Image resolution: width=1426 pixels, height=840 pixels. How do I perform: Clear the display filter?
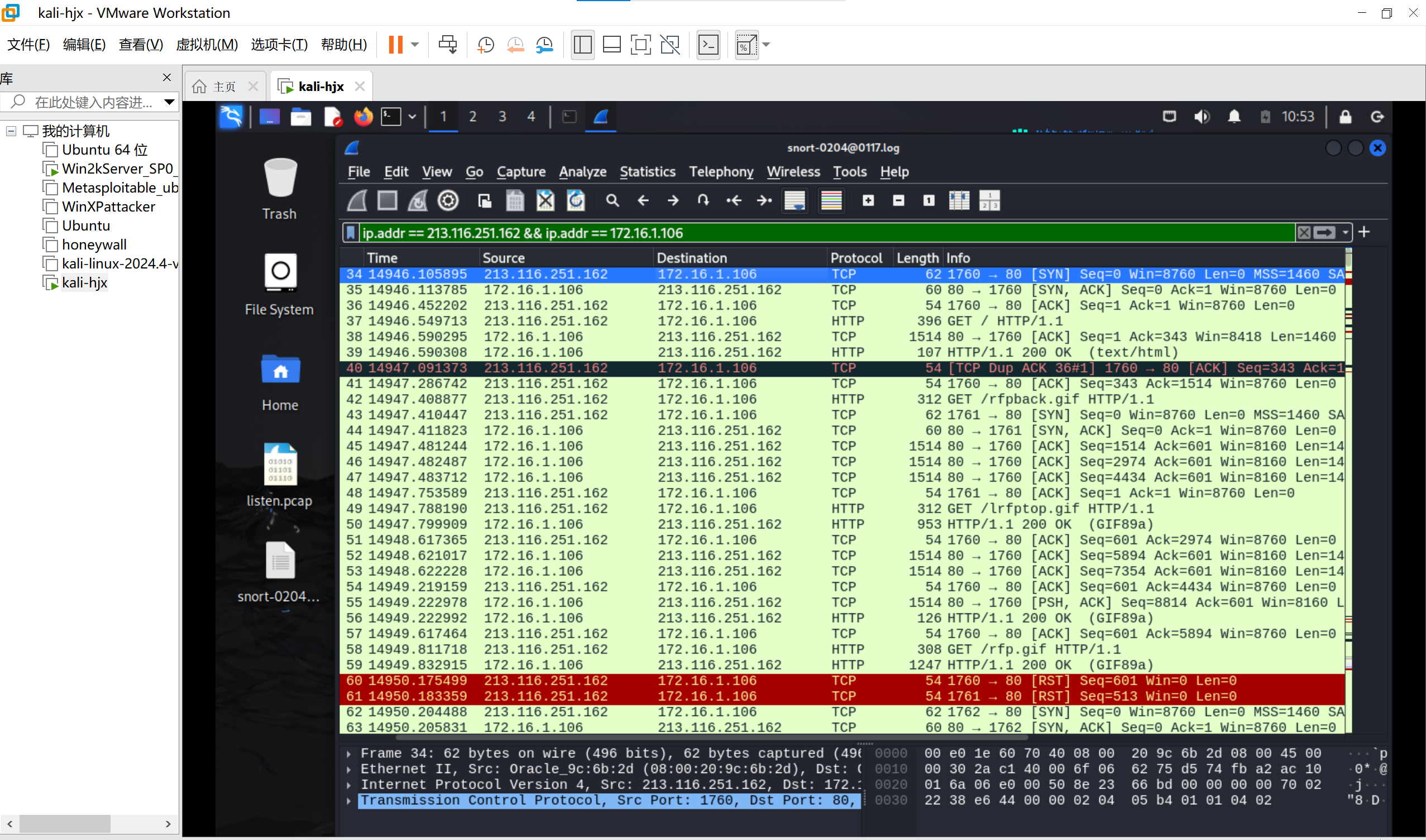pos(1304,233)
